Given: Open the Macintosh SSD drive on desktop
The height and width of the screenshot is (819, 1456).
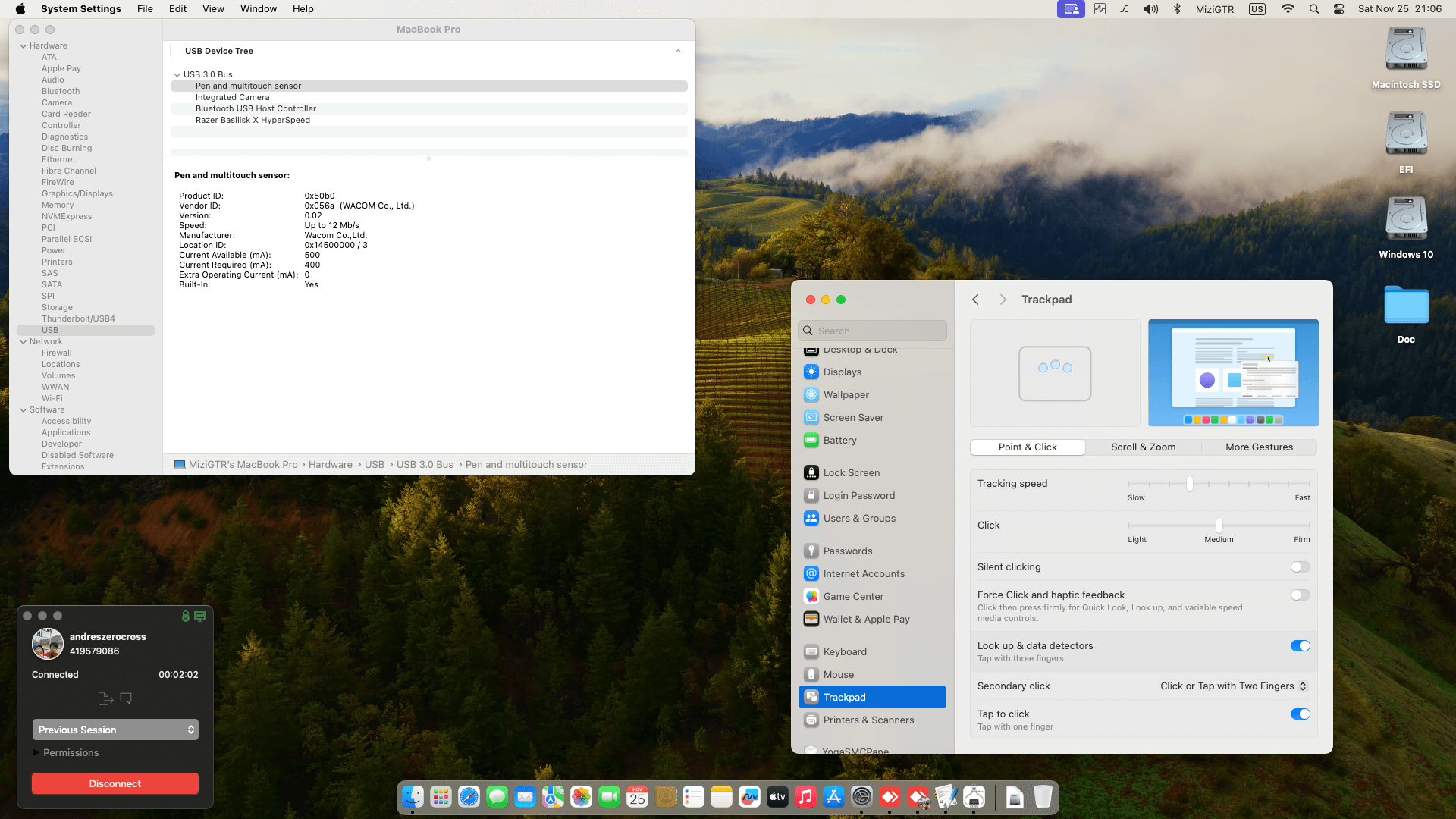Looking at the screenshot, I should (1406, 58).
